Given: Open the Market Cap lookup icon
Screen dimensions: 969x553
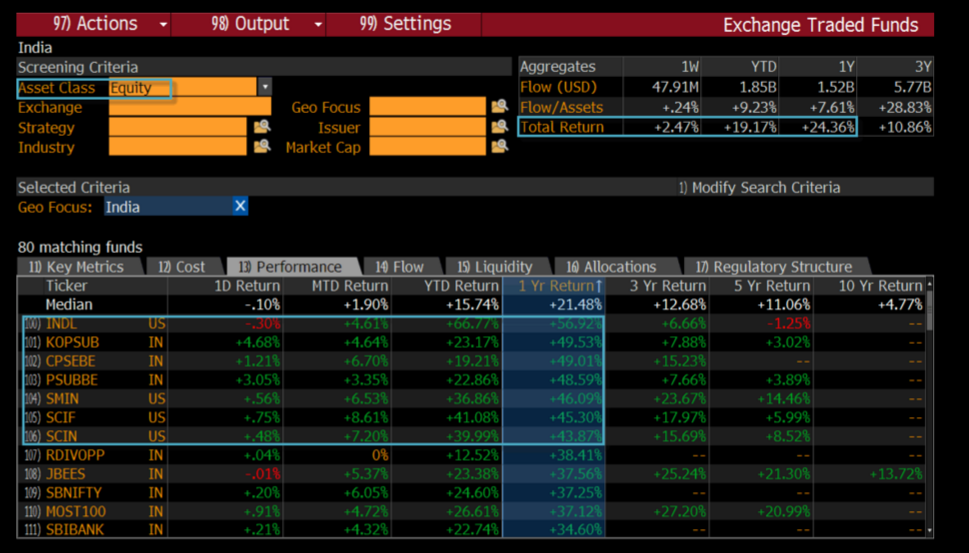Looking at the screenshot, I should (499, 147).
